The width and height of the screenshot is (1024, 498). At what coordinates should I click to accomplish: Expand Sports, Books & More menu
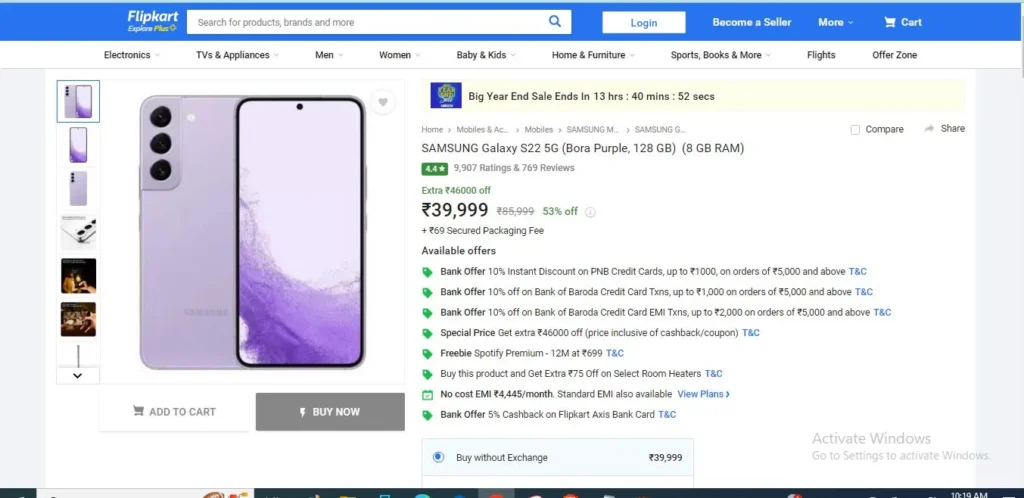[x=721, y=55]
